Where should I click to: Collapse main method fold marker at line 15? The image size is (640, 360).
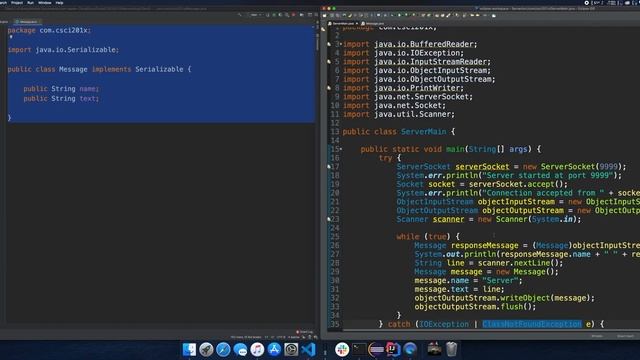pos(341,149)
